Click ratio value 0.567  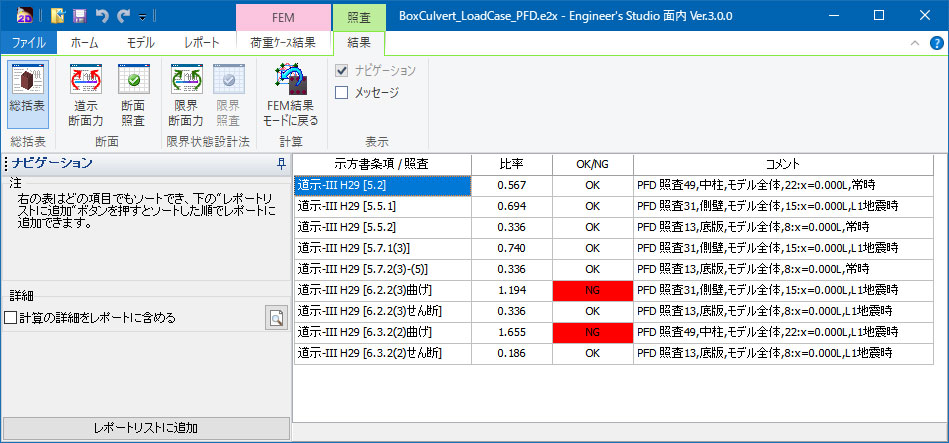coord(511,186)
